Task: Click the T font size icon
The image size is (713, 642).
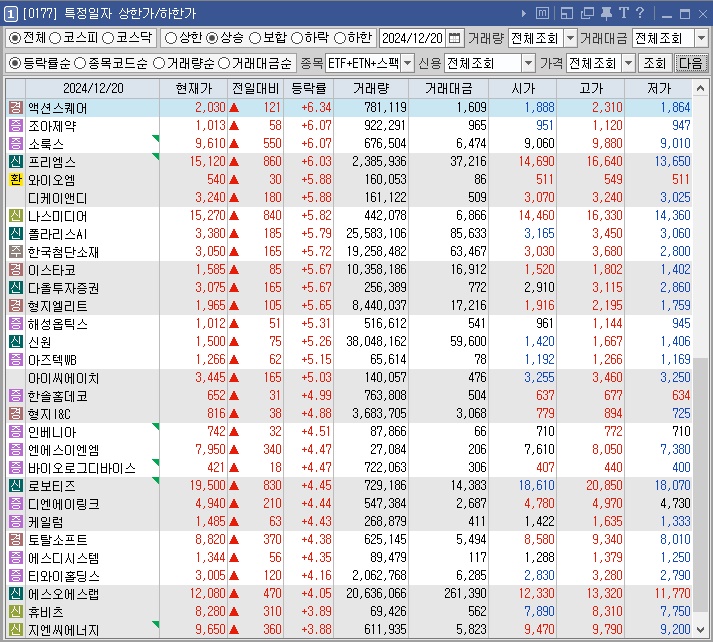Action: 623,13
